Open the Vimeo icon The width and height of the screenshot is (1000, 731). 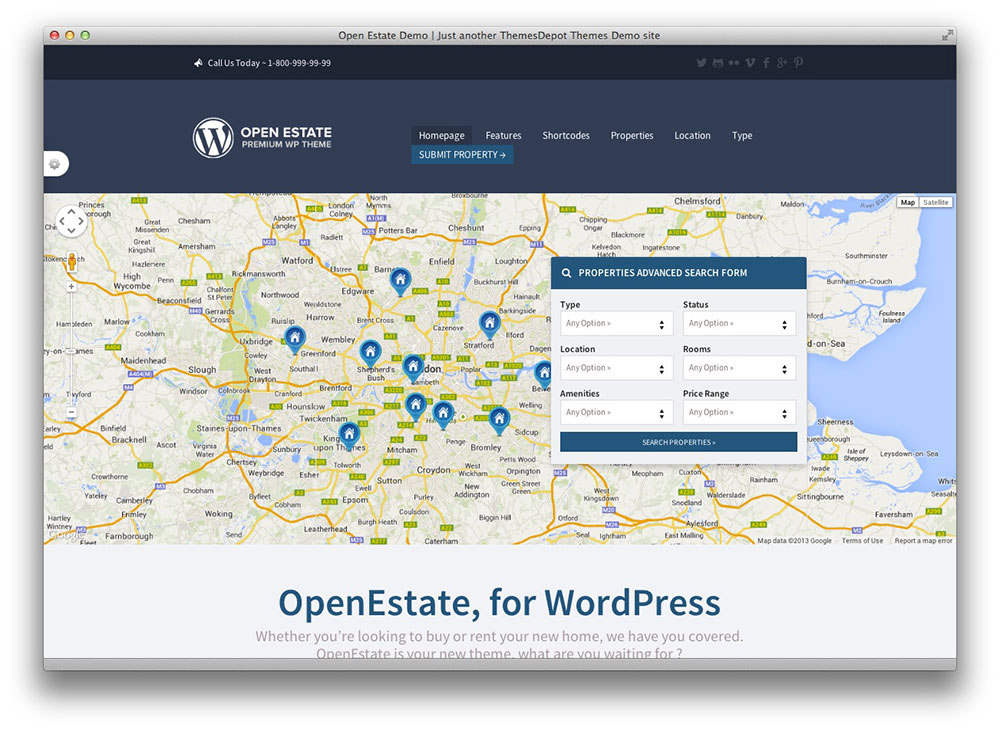click(x=750, y=63)
